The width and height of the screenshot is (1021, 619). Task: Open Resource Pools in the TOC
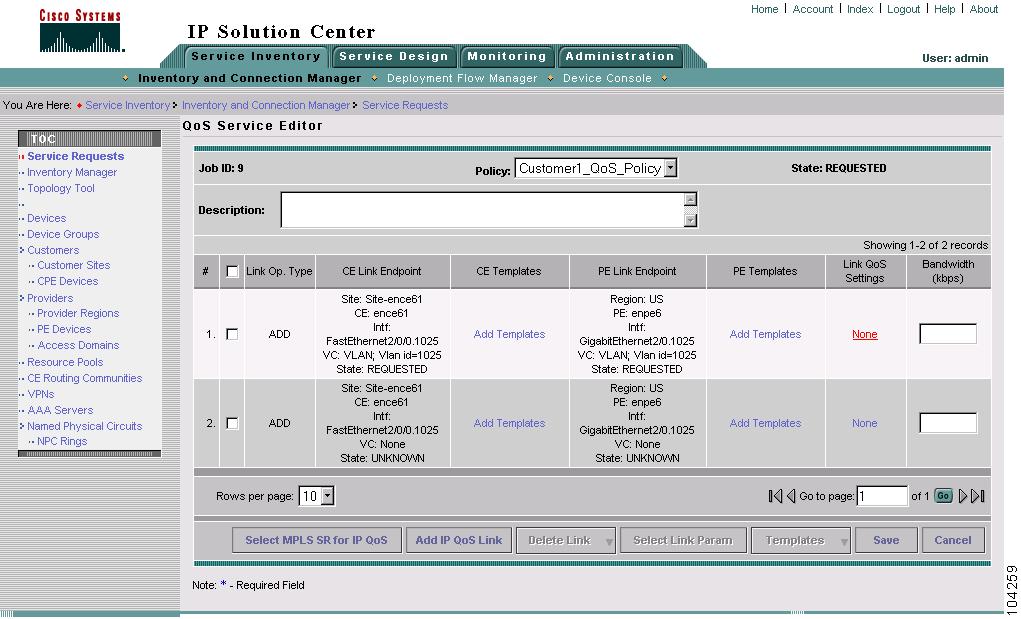coord(65,362)
